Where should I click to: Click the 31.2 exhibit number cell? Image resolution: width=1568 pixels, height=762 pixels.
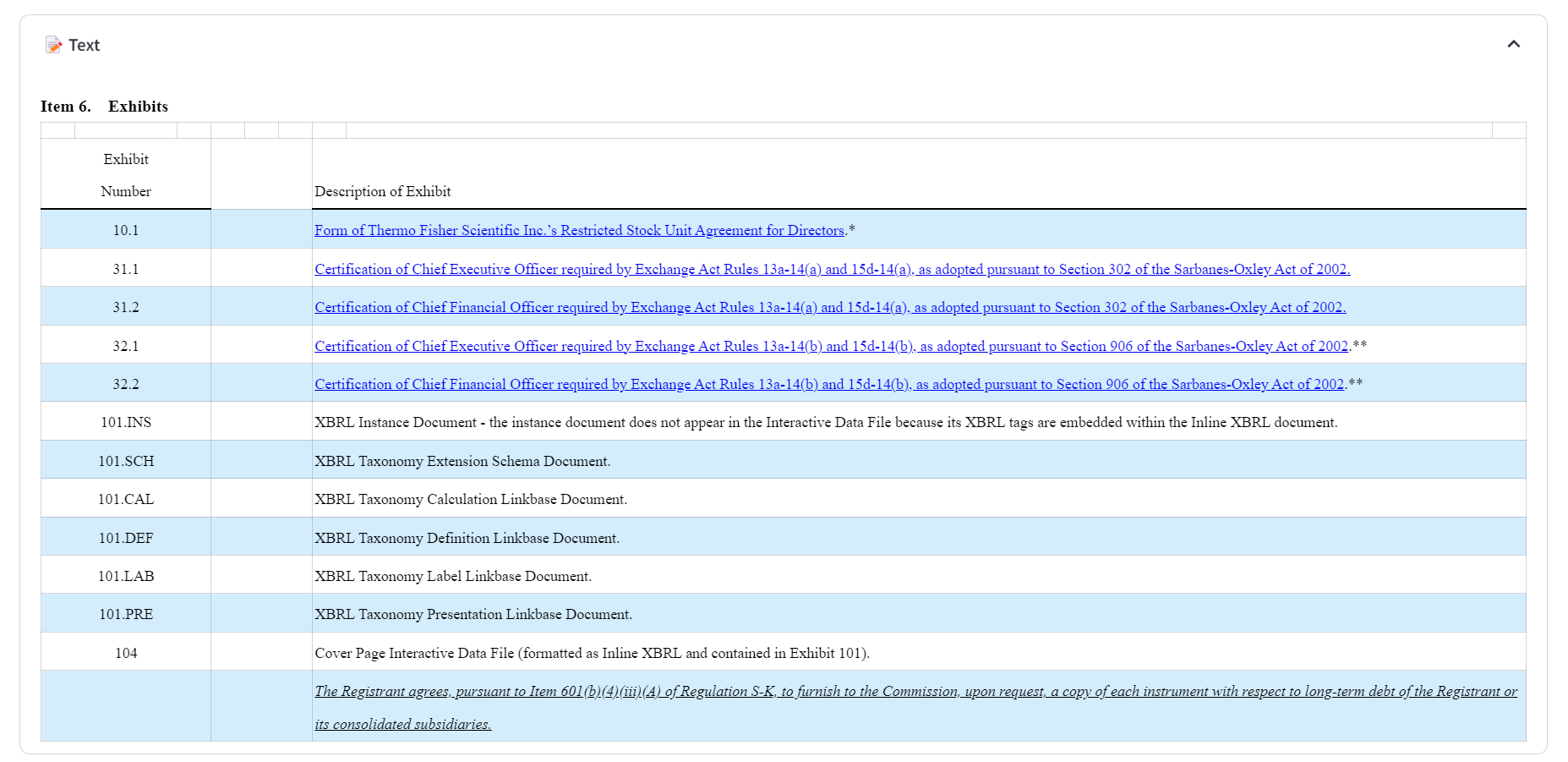tap(125, 306)
